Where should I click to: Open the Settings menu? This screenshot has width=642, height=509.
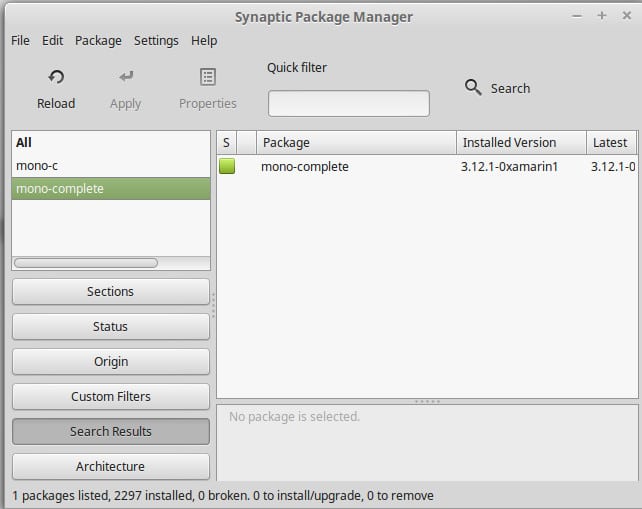pos(156,41)
